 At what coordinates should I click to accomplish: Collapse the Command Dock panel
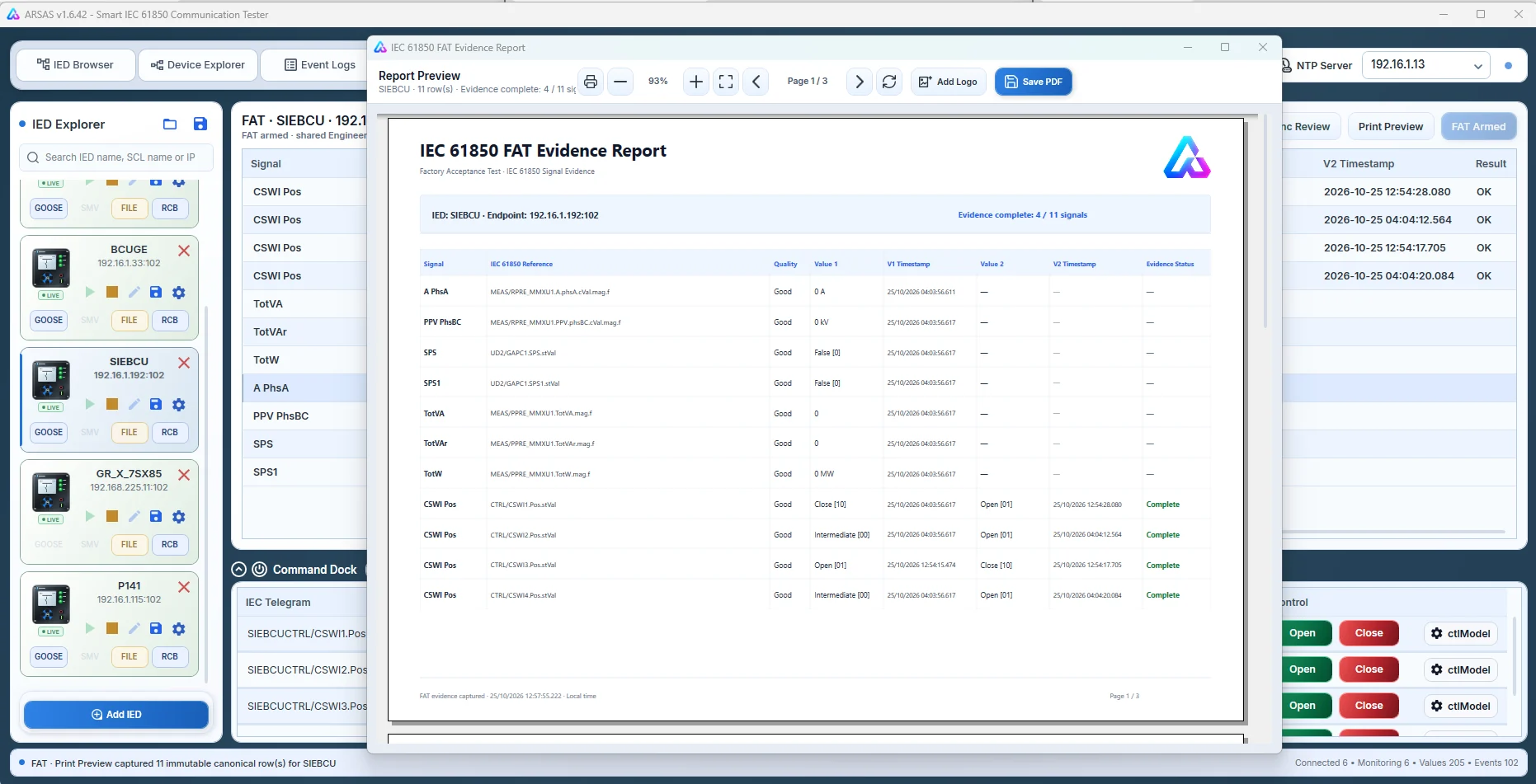coord(239,570)
